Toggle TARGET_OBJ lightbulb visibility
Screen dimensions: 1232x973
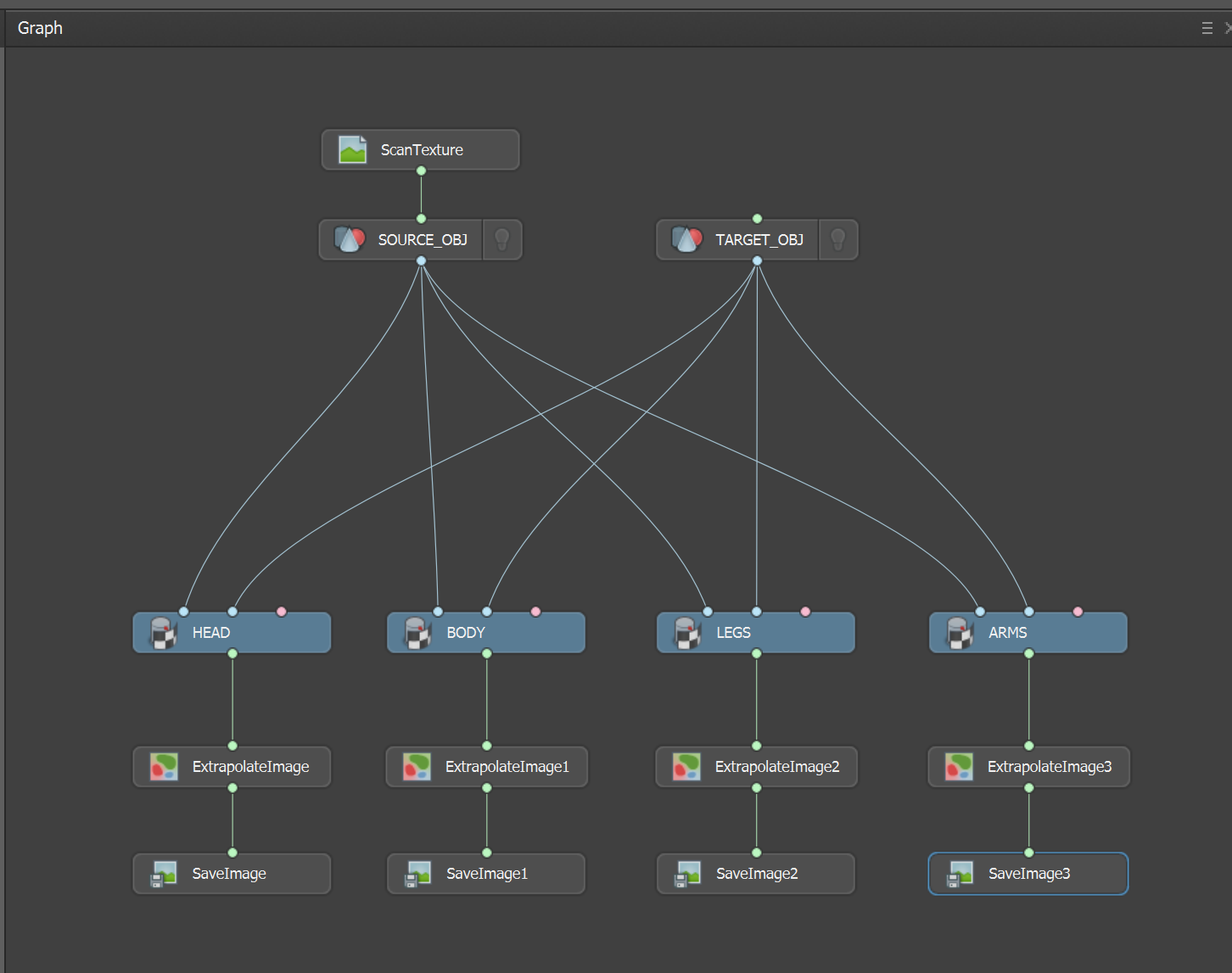point(838,240)
